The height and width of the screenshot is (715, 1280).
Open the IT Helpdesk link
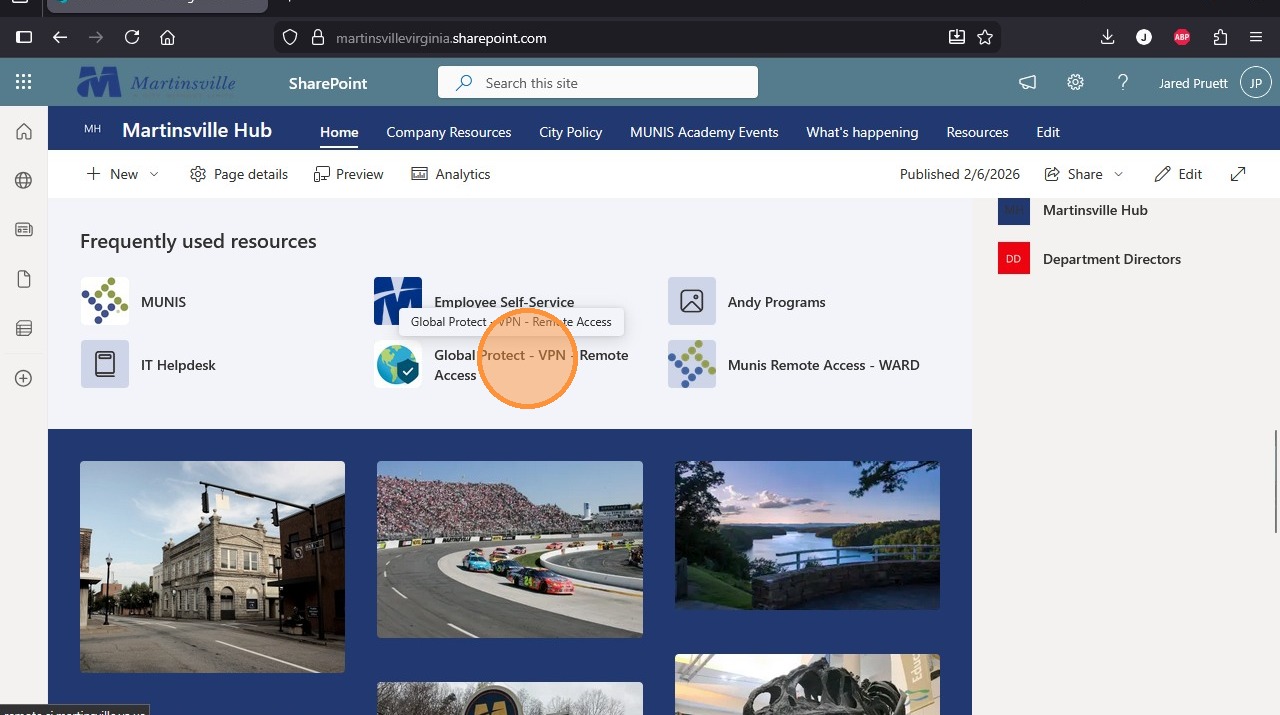(178, 365)
